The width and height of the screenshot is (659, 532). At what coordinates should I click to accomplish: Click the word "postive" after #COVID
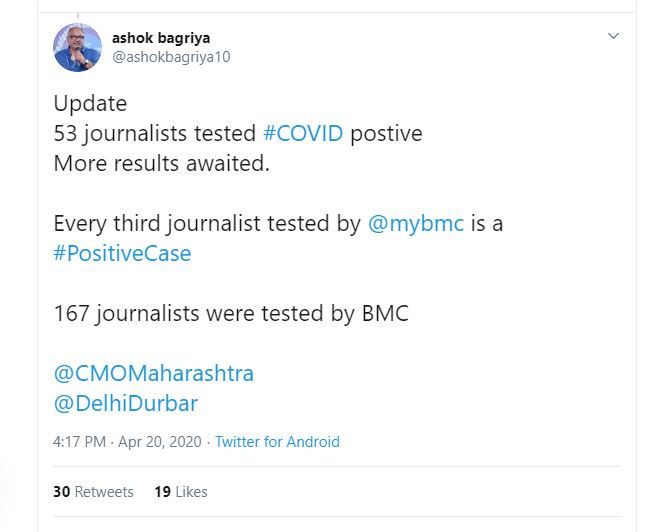(x=386, y=134)
